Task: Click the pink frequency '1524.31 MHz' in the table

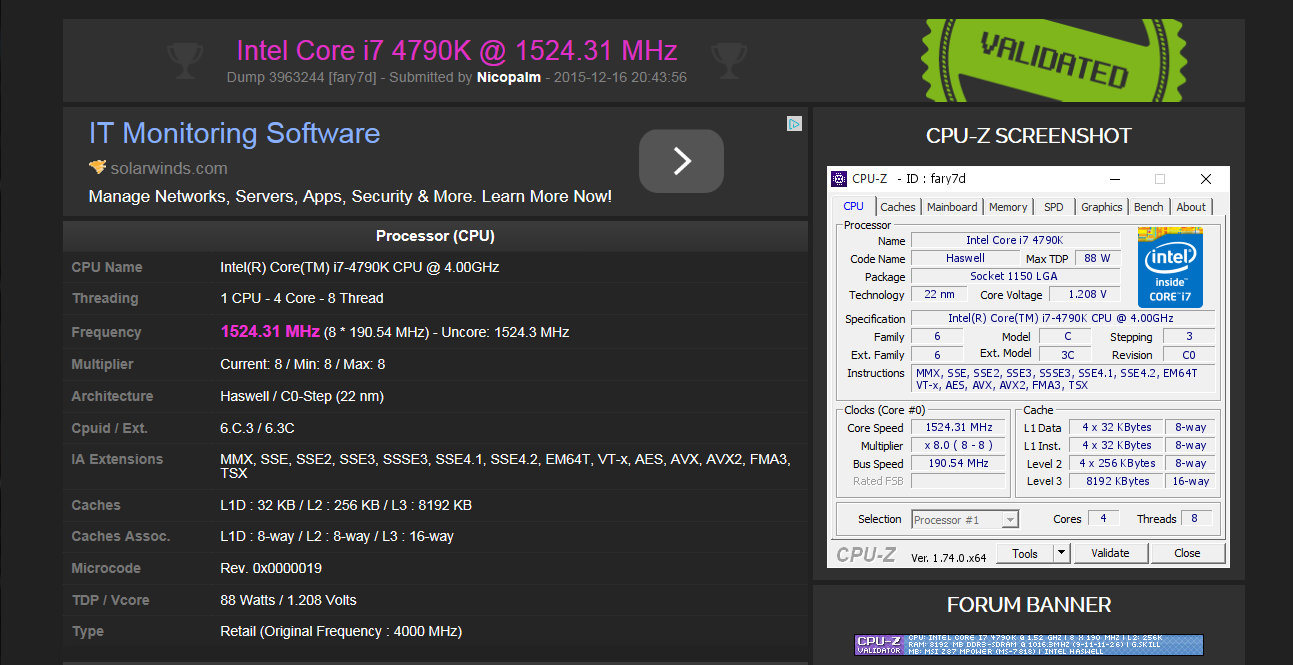Action: click(x=270, y=331)
